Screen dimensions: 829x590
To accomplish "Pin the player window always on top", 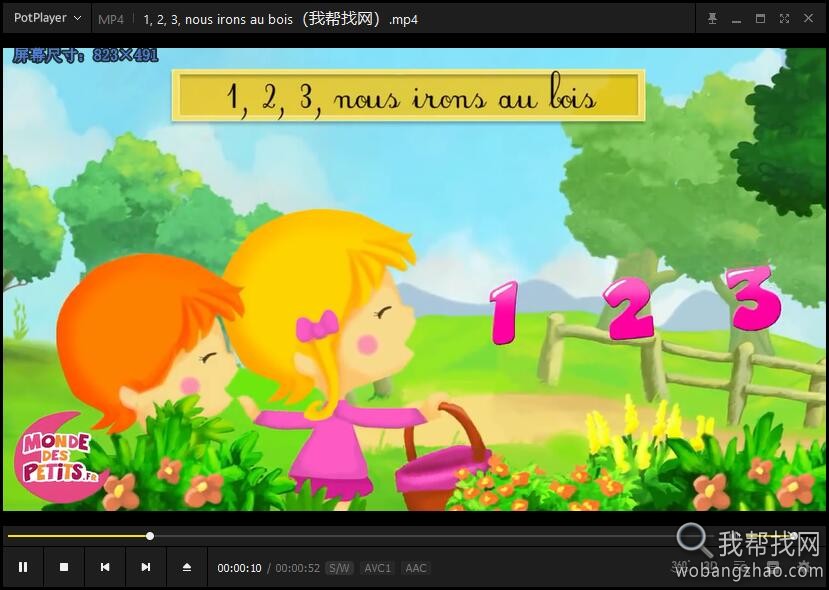I will click(712, 19).
